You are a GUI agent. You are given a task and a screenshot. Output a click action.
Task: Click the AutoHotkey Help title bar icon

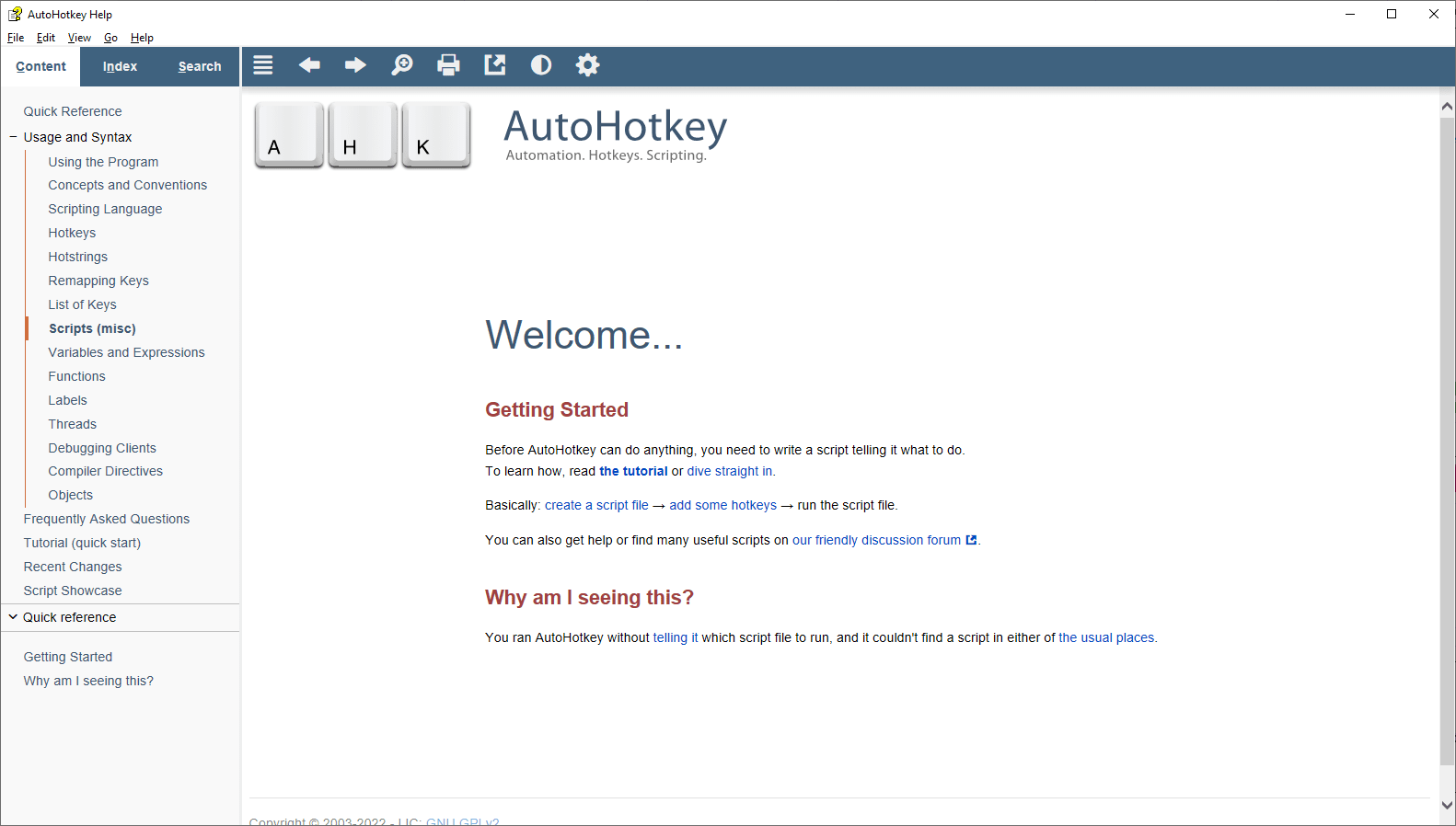click(15, 14)
